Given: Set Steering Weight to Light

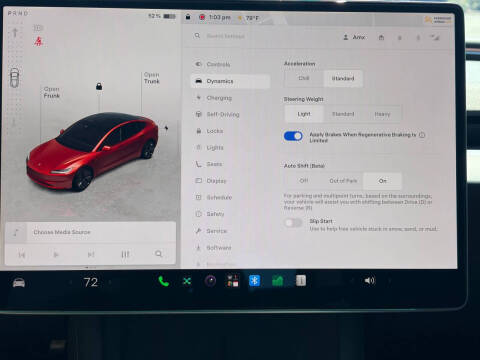Looking at the screenshot, I should [304, 114].
